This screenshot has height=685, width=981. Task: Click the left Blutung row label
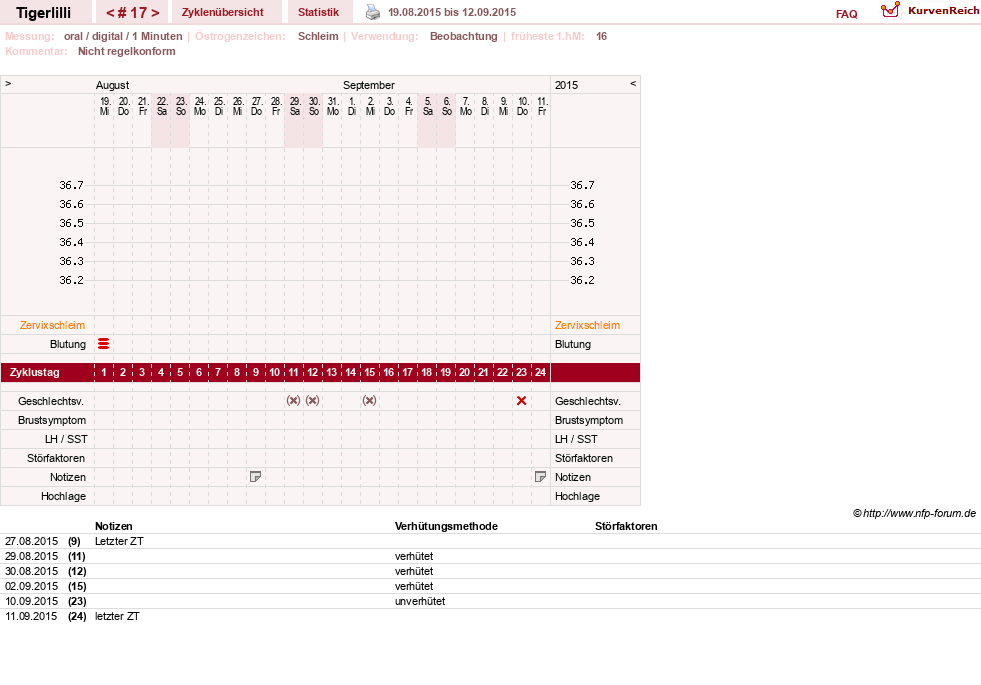(68, 344)
